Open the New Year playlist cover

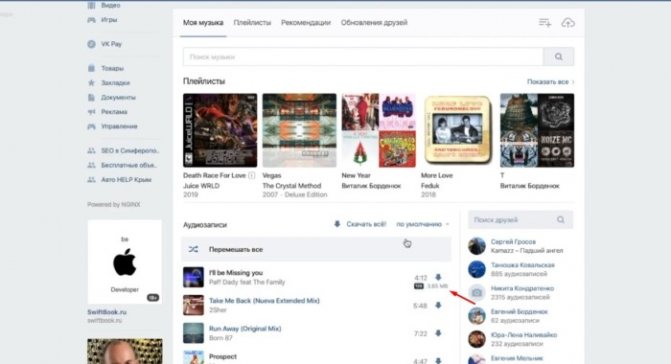379,130
